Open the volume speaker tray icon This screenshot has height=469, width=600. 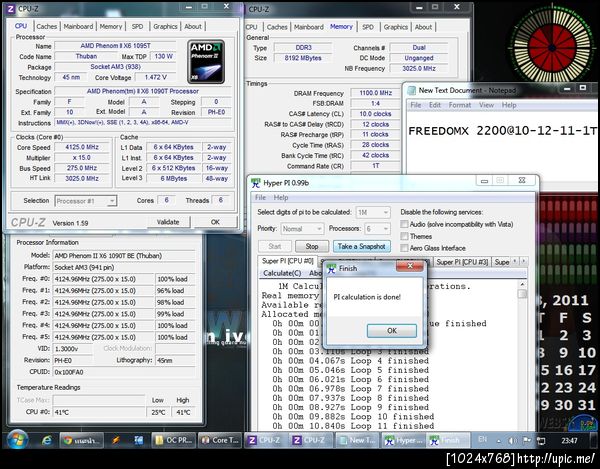(513, 440)
